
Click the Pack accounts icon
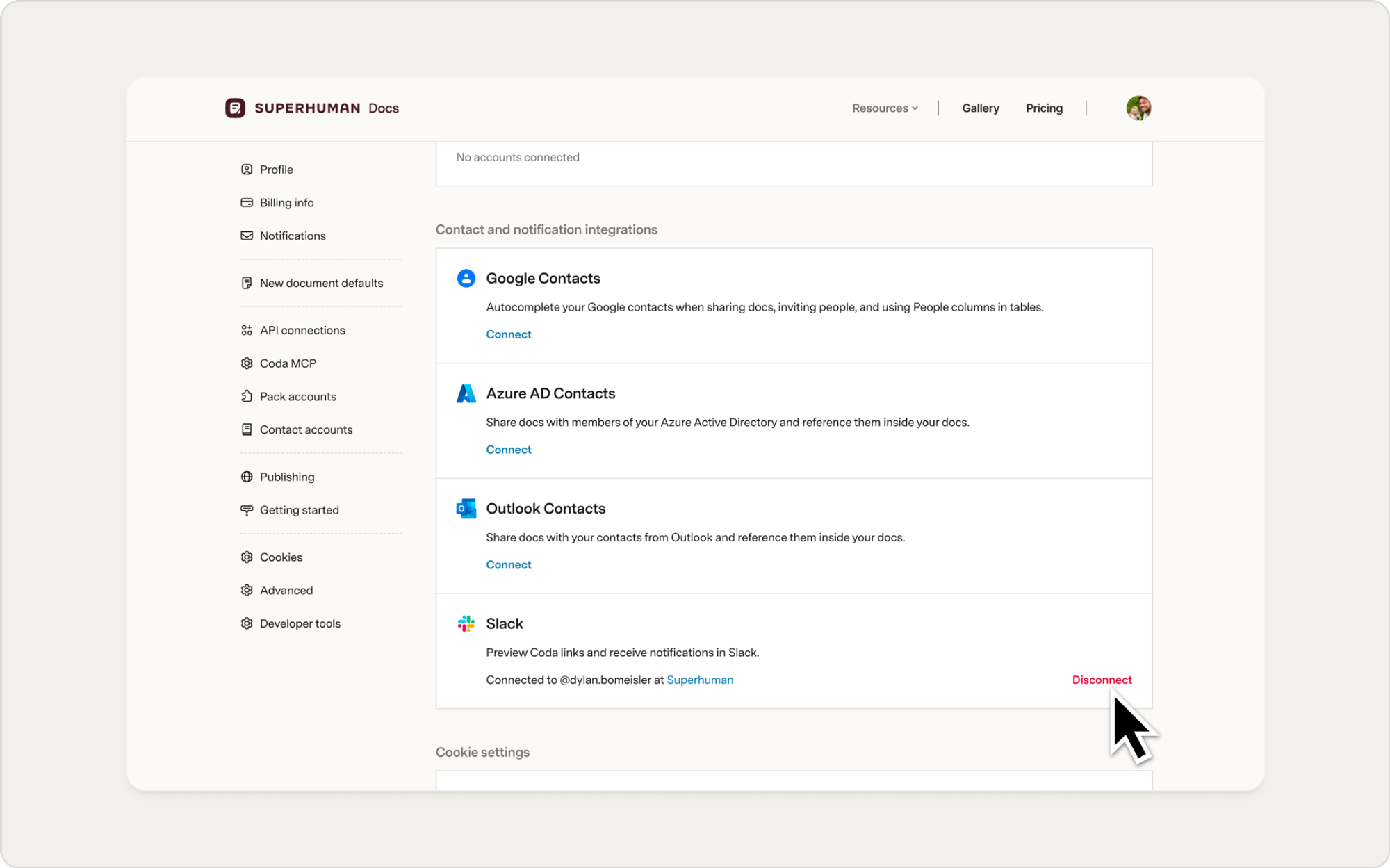[247, 396]
